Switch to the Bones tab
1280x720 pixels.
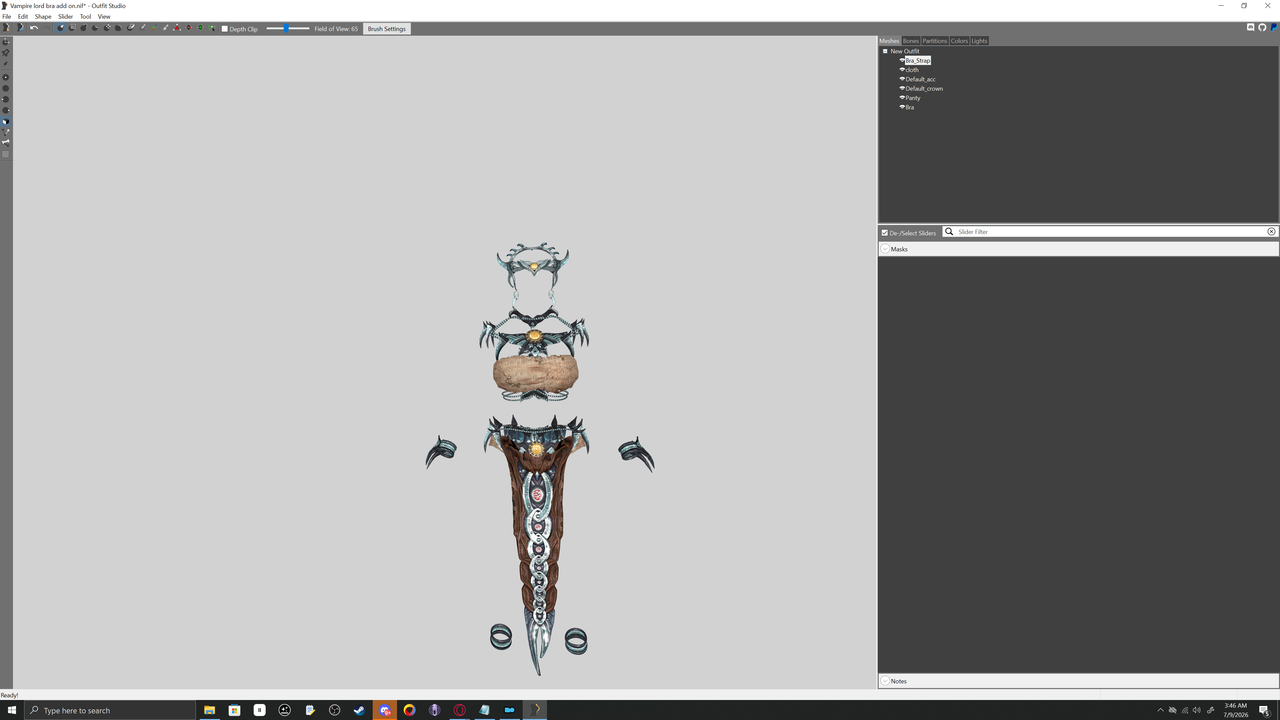[x=911, y=41]
